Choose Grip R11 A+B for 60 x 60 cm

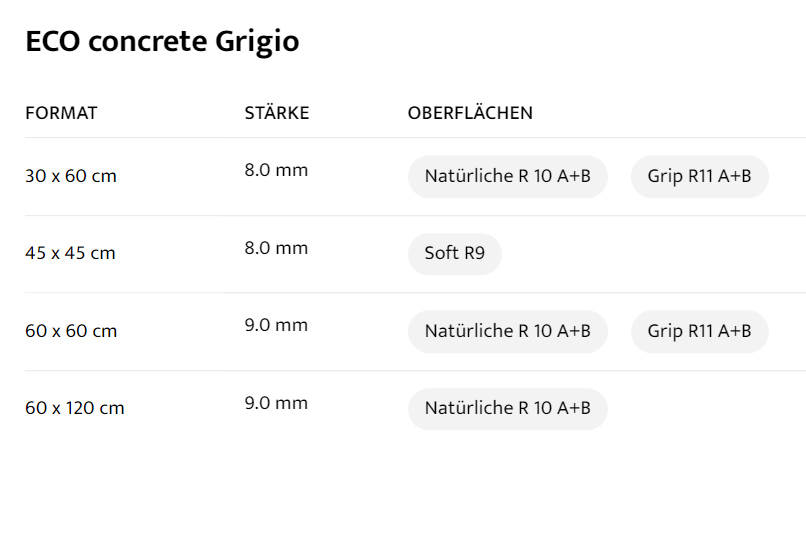[x=699, y=331]
